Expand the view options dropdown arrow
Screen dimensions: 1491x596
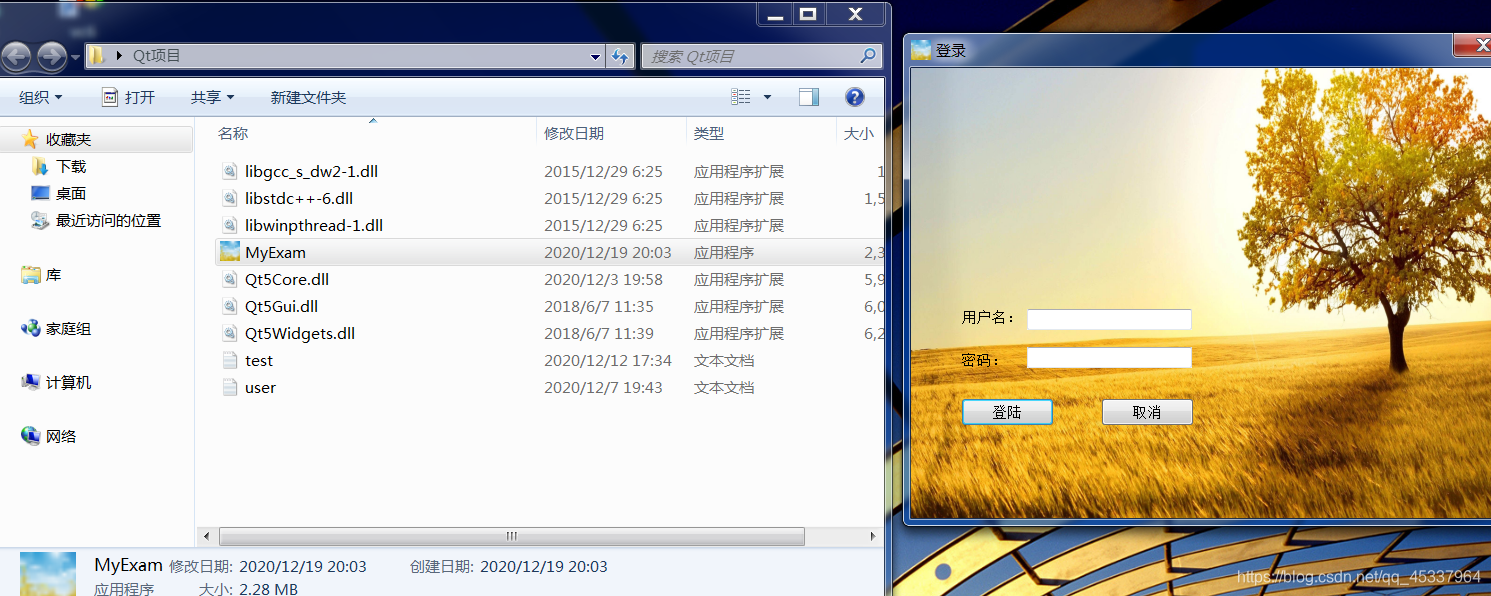pos(767,97)
